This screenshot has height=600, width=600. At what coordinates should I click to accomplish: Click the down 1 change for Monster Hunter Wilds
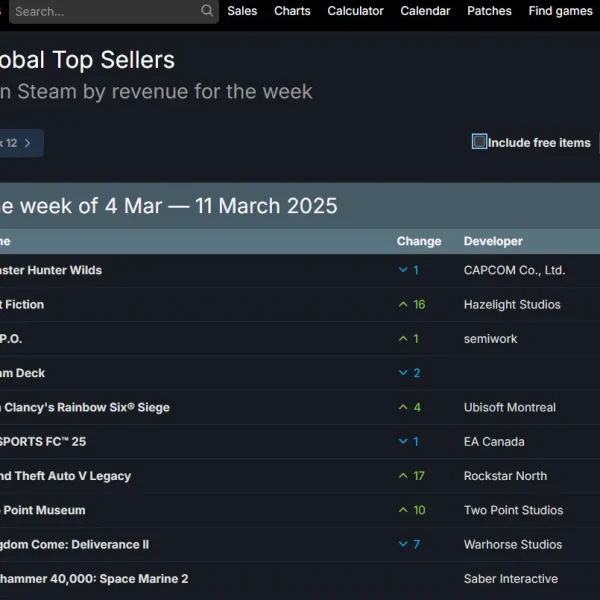pyautogui.click(x=408, y=270)
